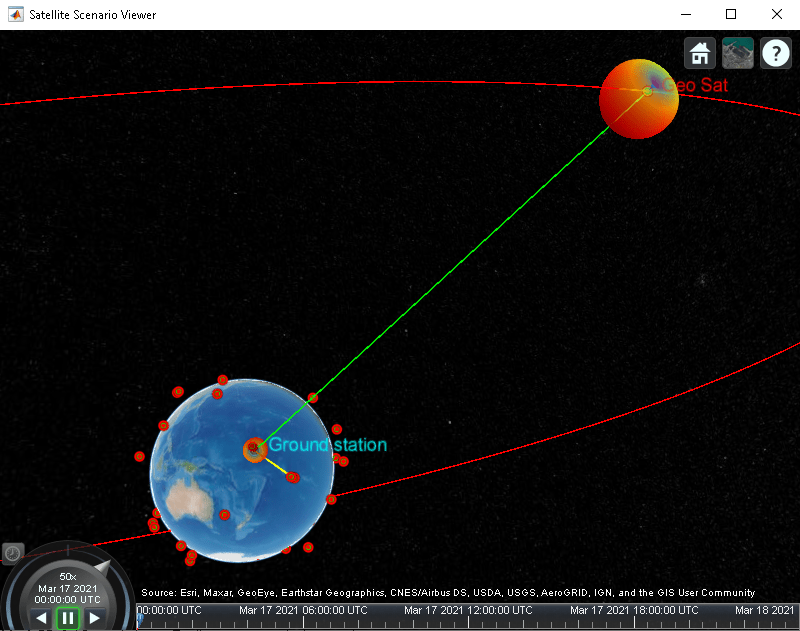800x631 pixels.
Task: Select the Ground station label
Action: [328, 445]
